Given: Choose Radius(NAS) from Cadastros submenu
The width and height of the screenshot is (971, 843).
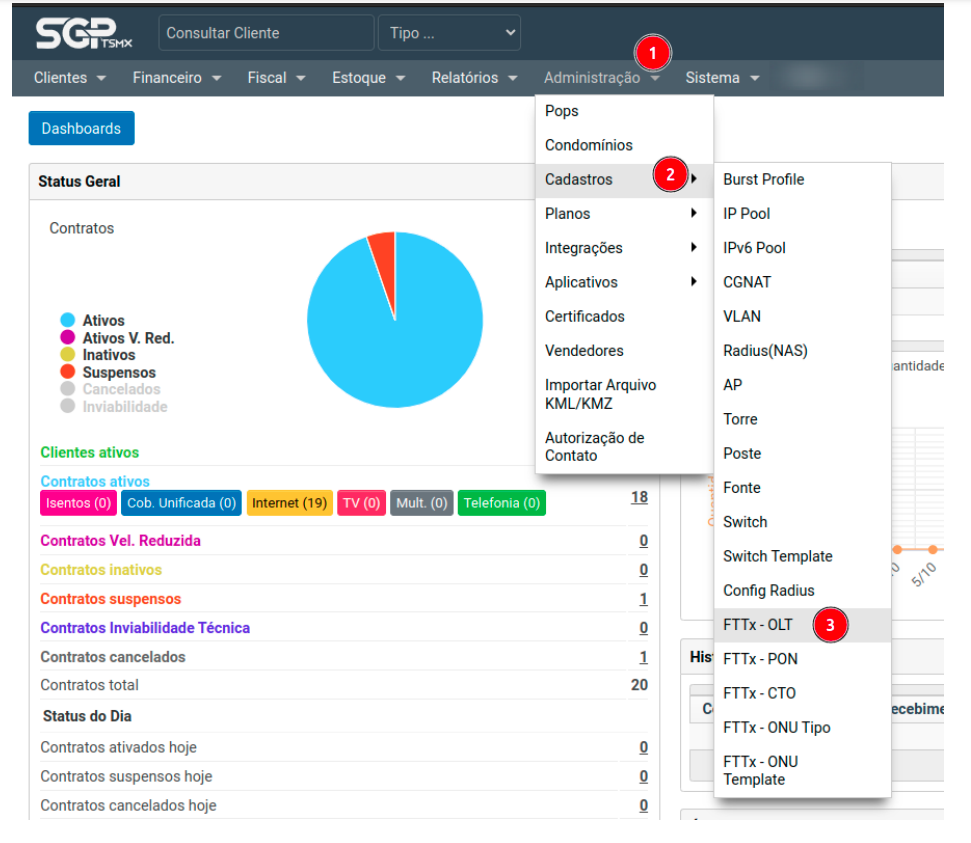Looking at the screenshot, I should coord(765,351).
